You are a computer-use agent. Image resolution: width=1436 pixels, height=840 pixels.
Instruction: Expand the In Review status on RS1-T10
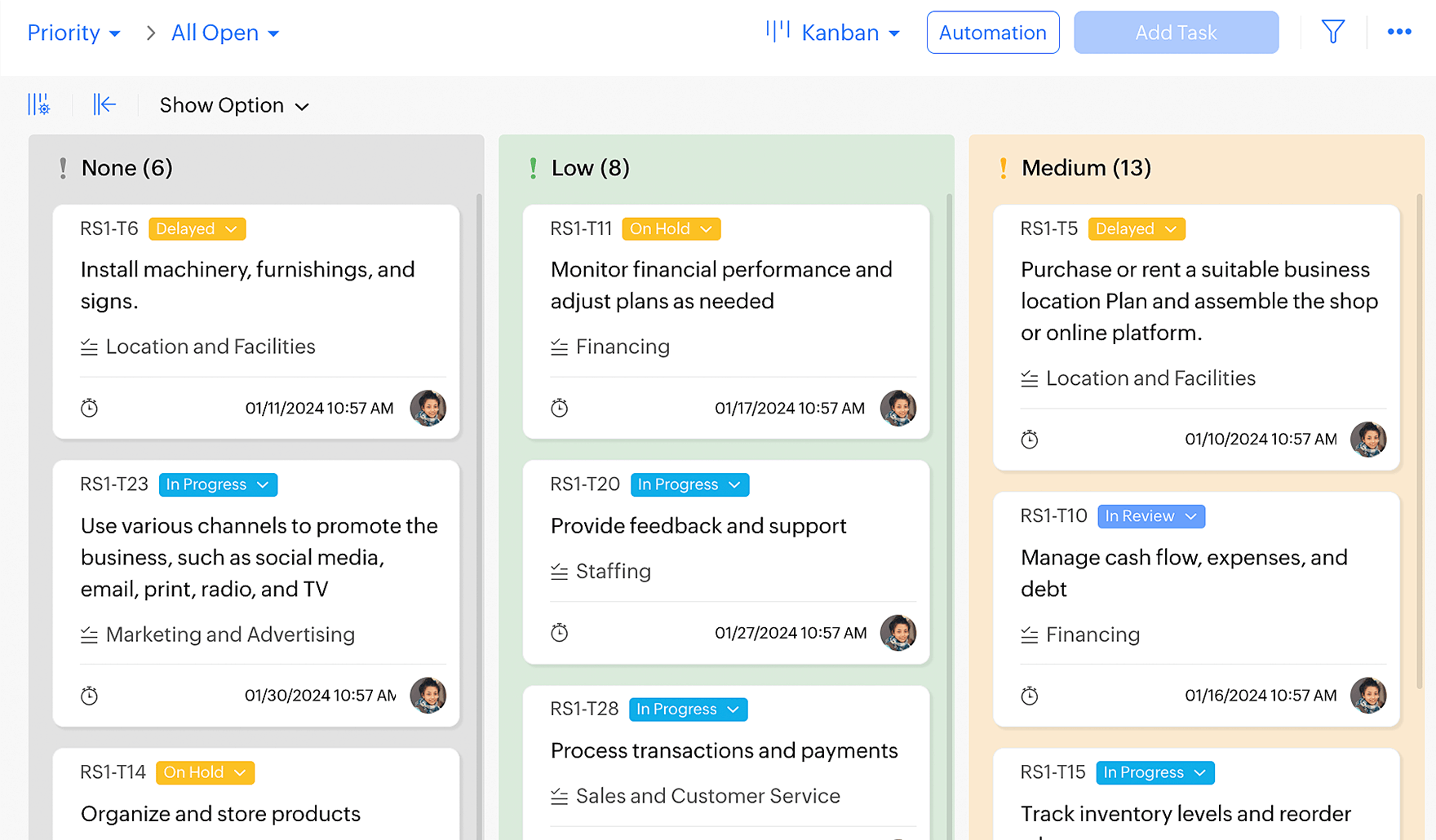1150,516
